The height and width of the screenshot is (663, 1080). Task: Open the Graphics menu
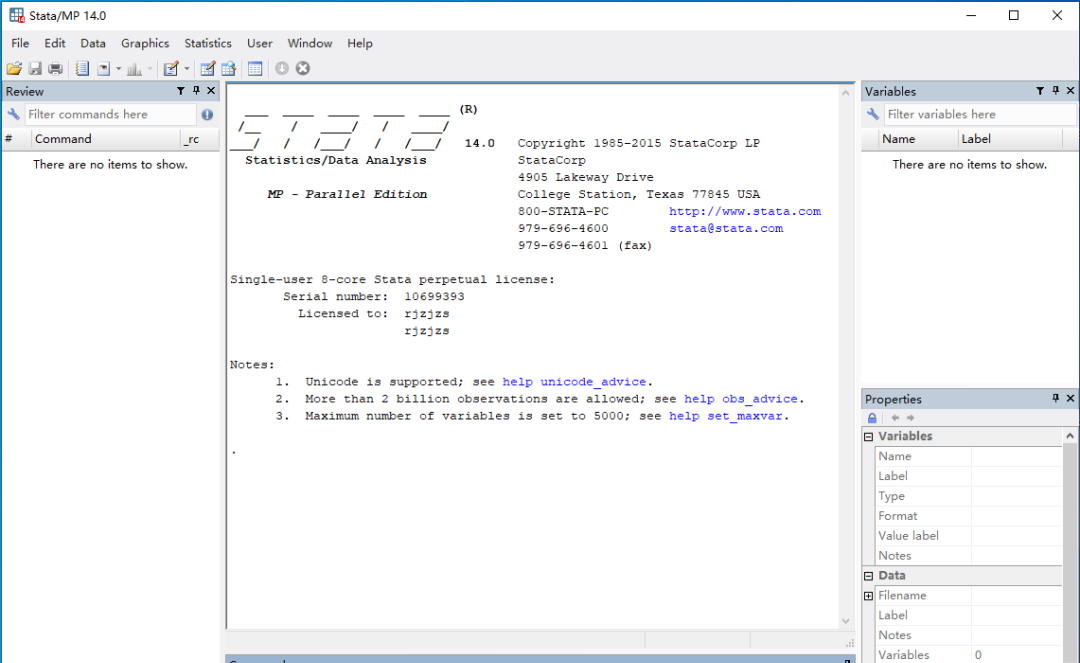click(x=144, y=43)
